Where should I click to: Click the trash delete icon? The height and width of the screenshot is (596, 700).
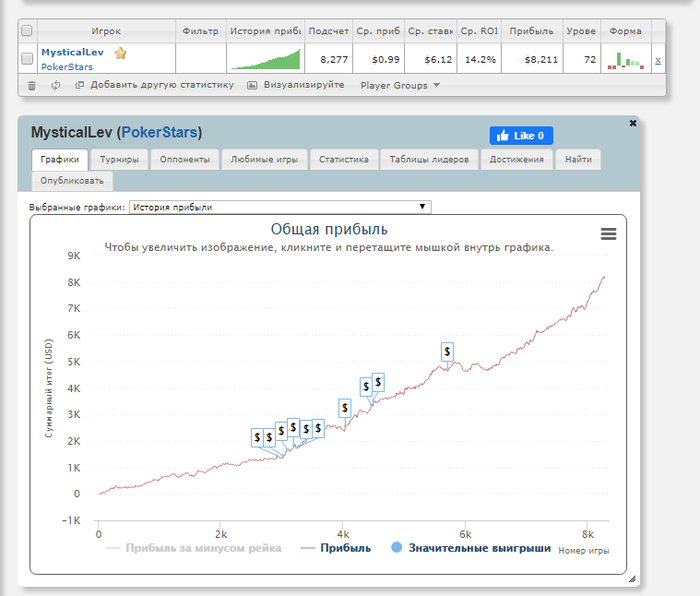pos(32,85)
